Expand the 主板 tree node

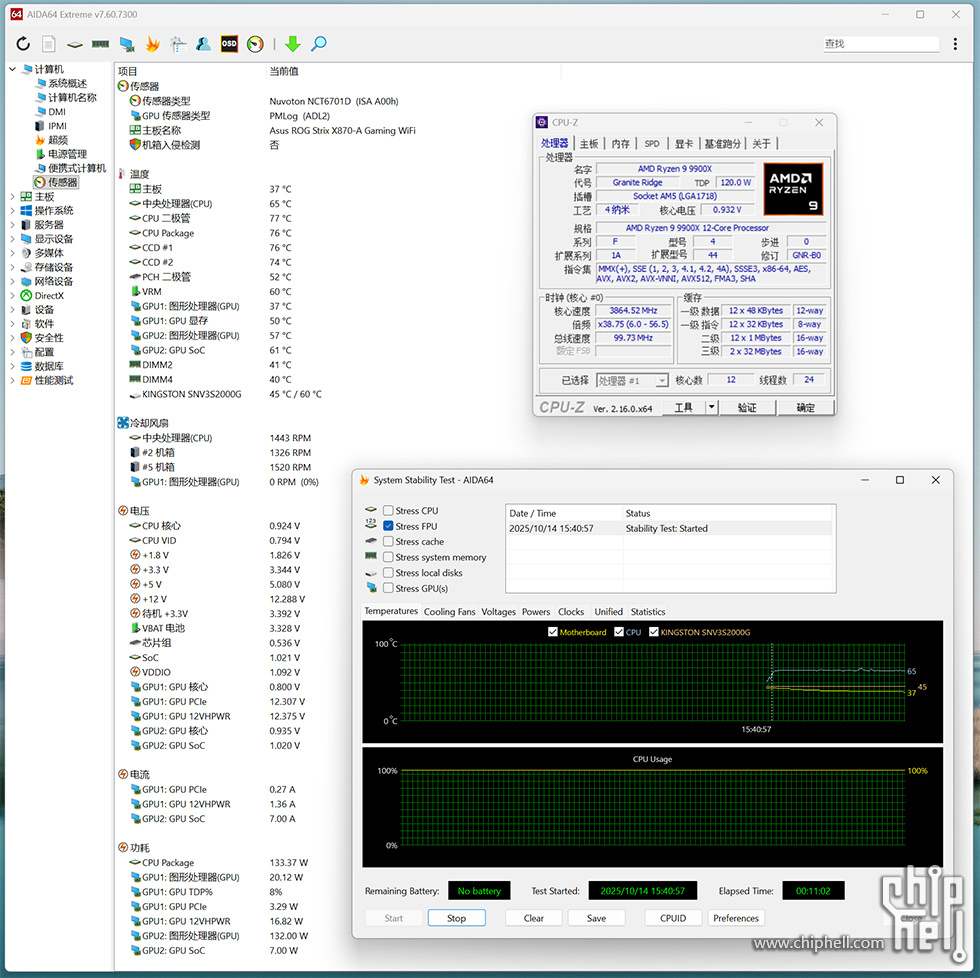[12, 197]
